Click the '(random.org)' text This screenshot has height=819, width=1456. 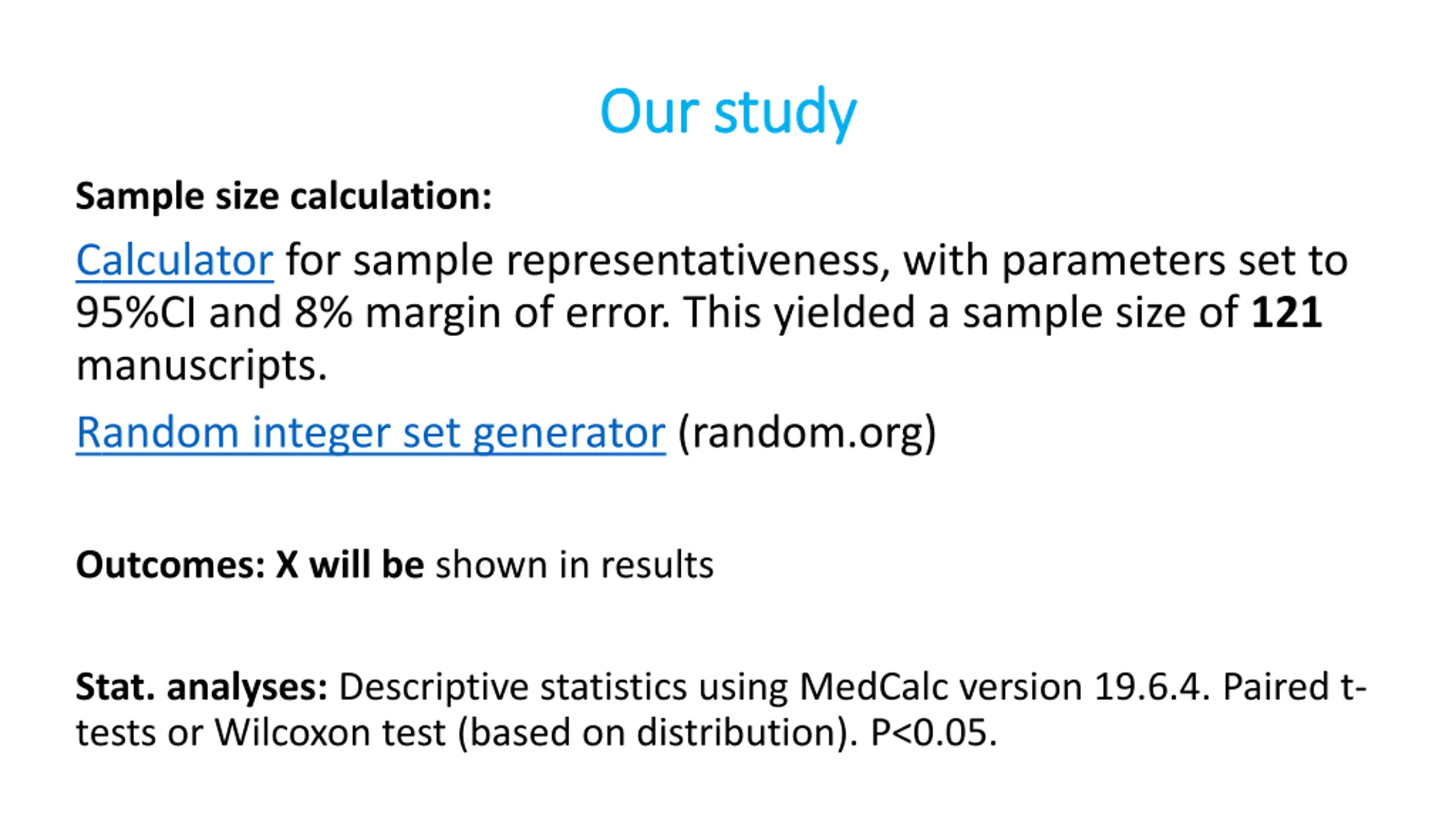[807, 433]
